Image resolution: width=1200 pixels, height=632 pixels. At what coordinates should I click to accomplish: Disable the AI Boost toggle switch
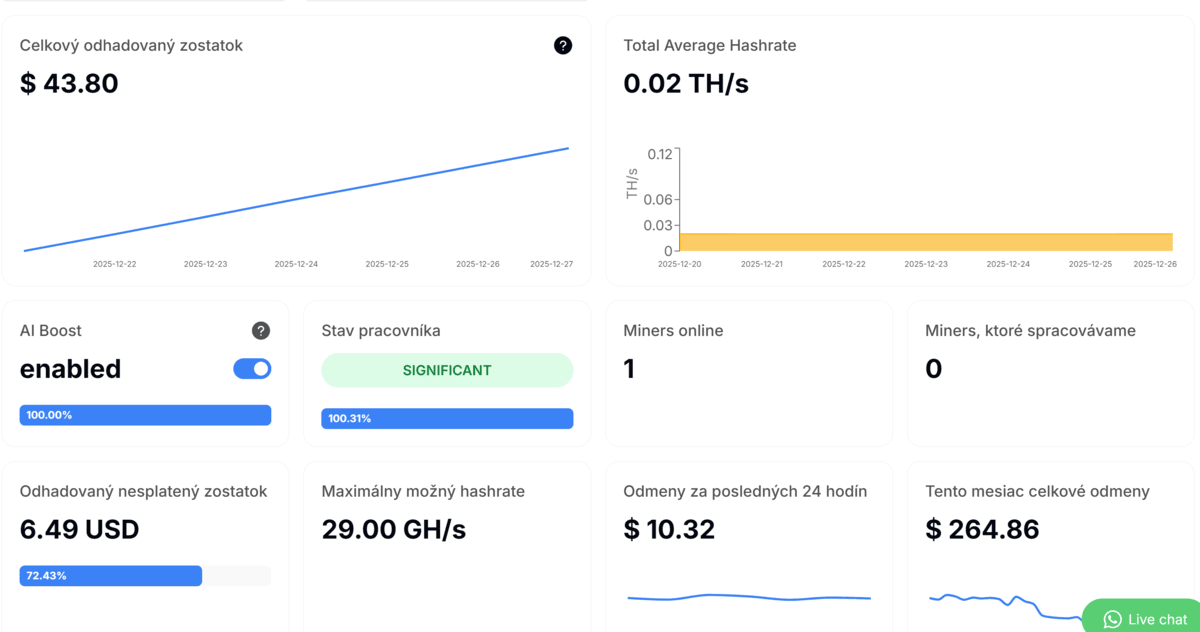[x=252, y=369]
